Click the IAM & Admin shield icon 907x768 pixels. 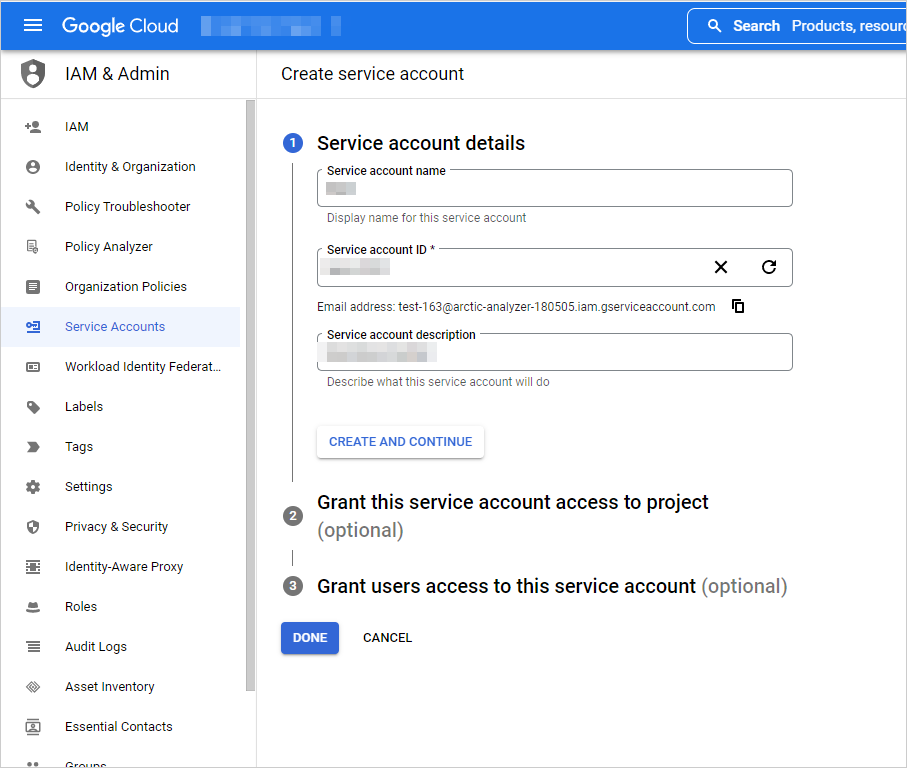point(31,73)
